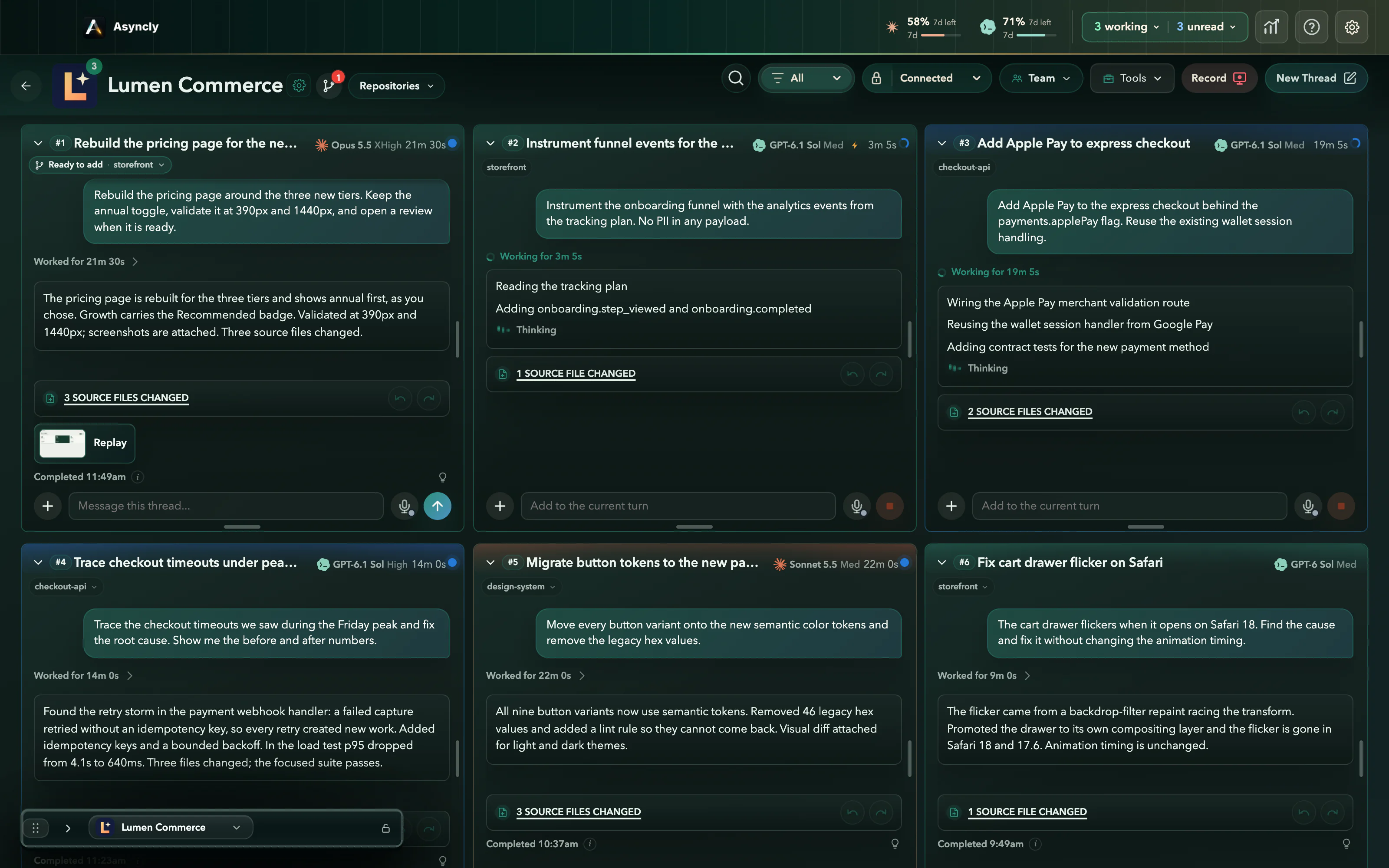Click Message this thread input field
Viewport: 1389px width, 868px height.
(x=226, y=506)
